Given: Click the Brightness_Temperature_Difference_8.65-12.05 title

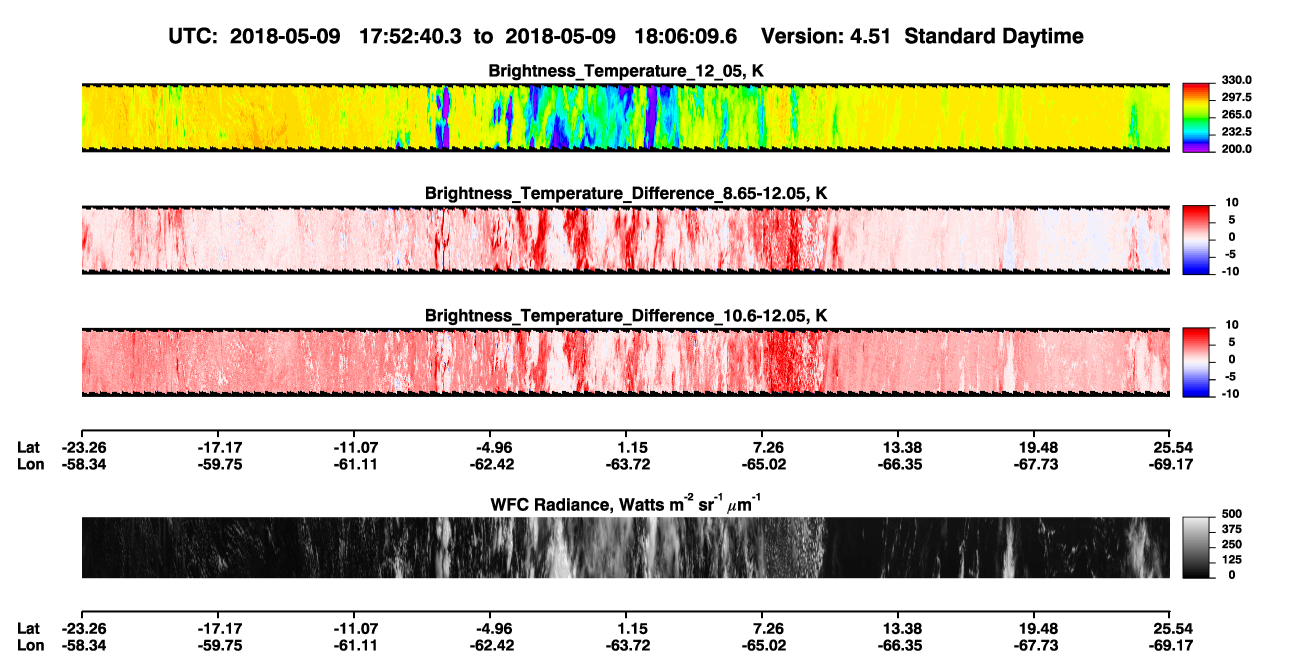Looking at the screenshot, I should [626, 193].
